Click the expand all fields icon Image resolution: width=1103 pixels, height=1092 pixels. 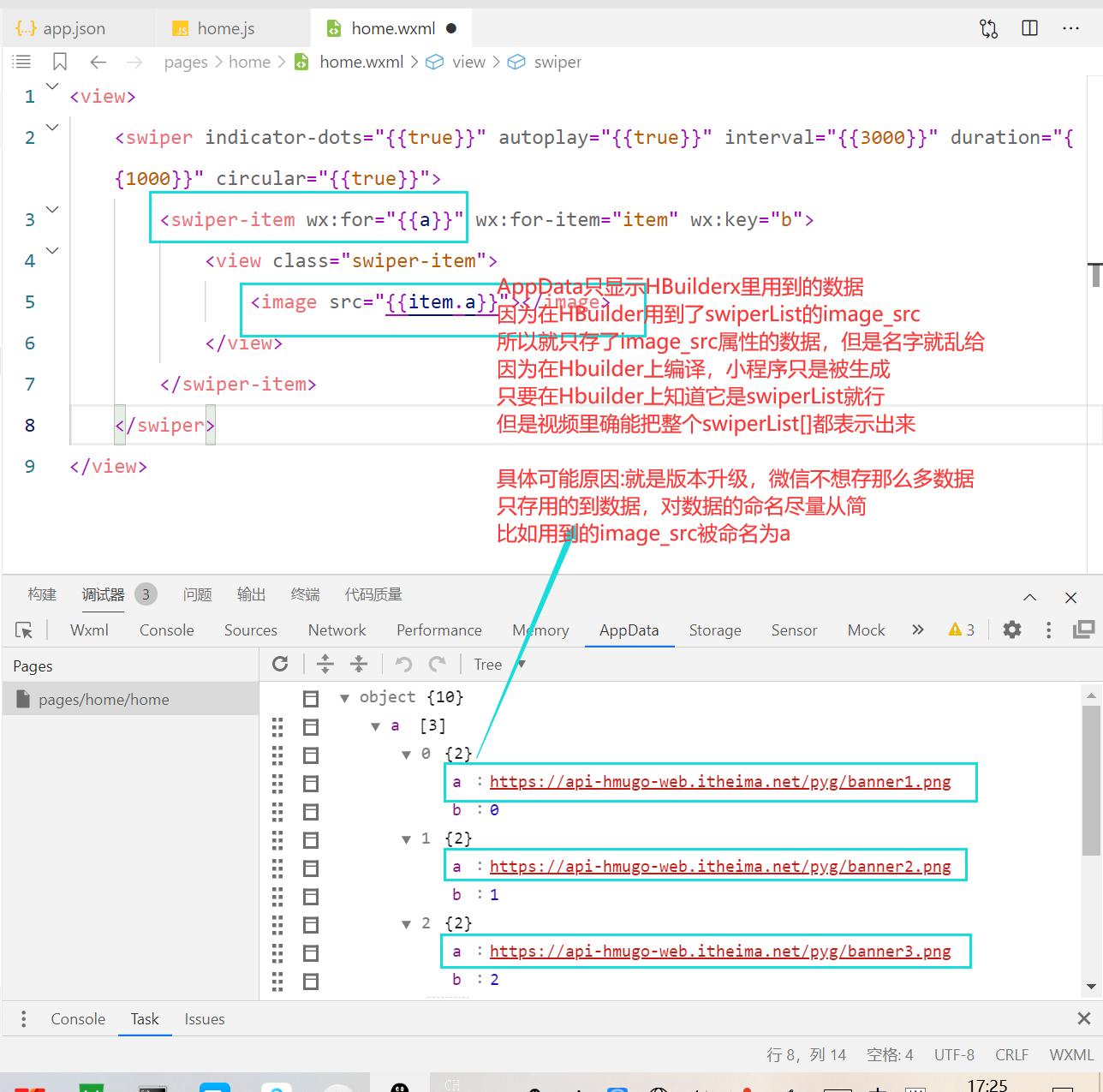(x=325, y=664)
